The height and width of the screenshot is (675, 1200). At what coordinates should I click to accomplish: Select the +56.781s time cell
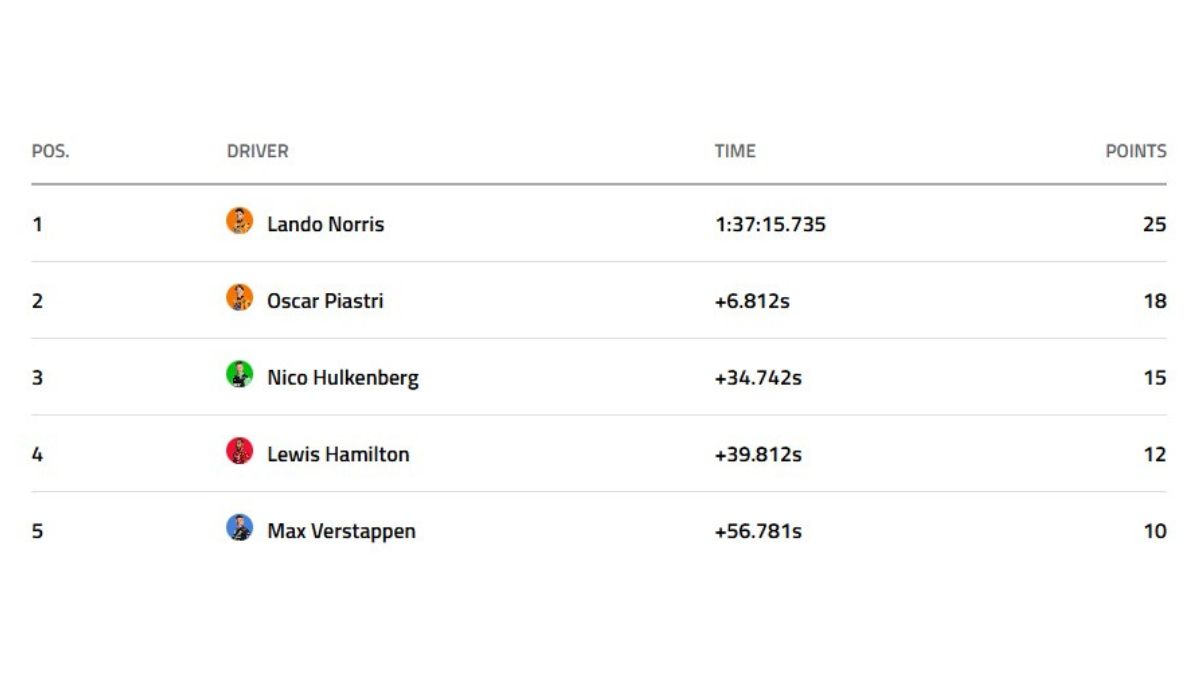coord(758,531)
